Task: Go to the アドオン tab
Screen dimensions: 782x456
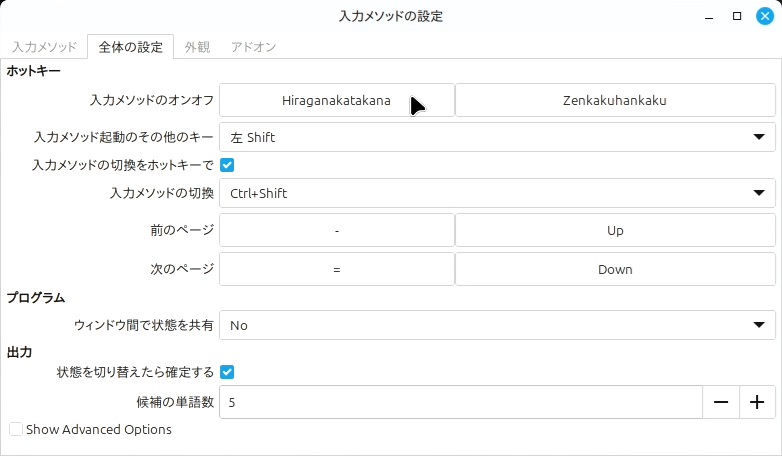Action: point(253,47)
